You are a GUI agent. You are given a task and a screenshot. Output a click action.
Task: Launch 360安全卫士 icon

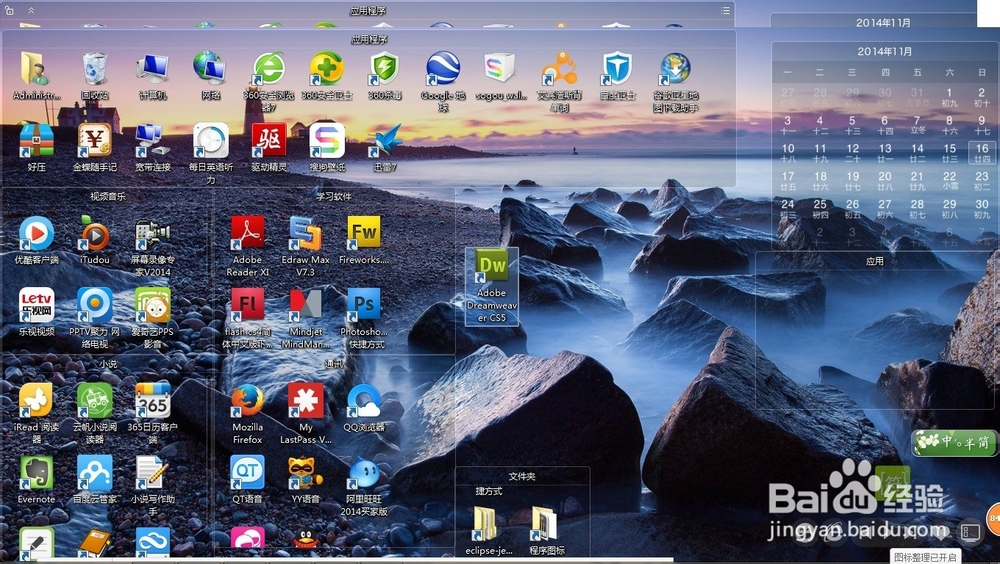click(x=327, y=69)
